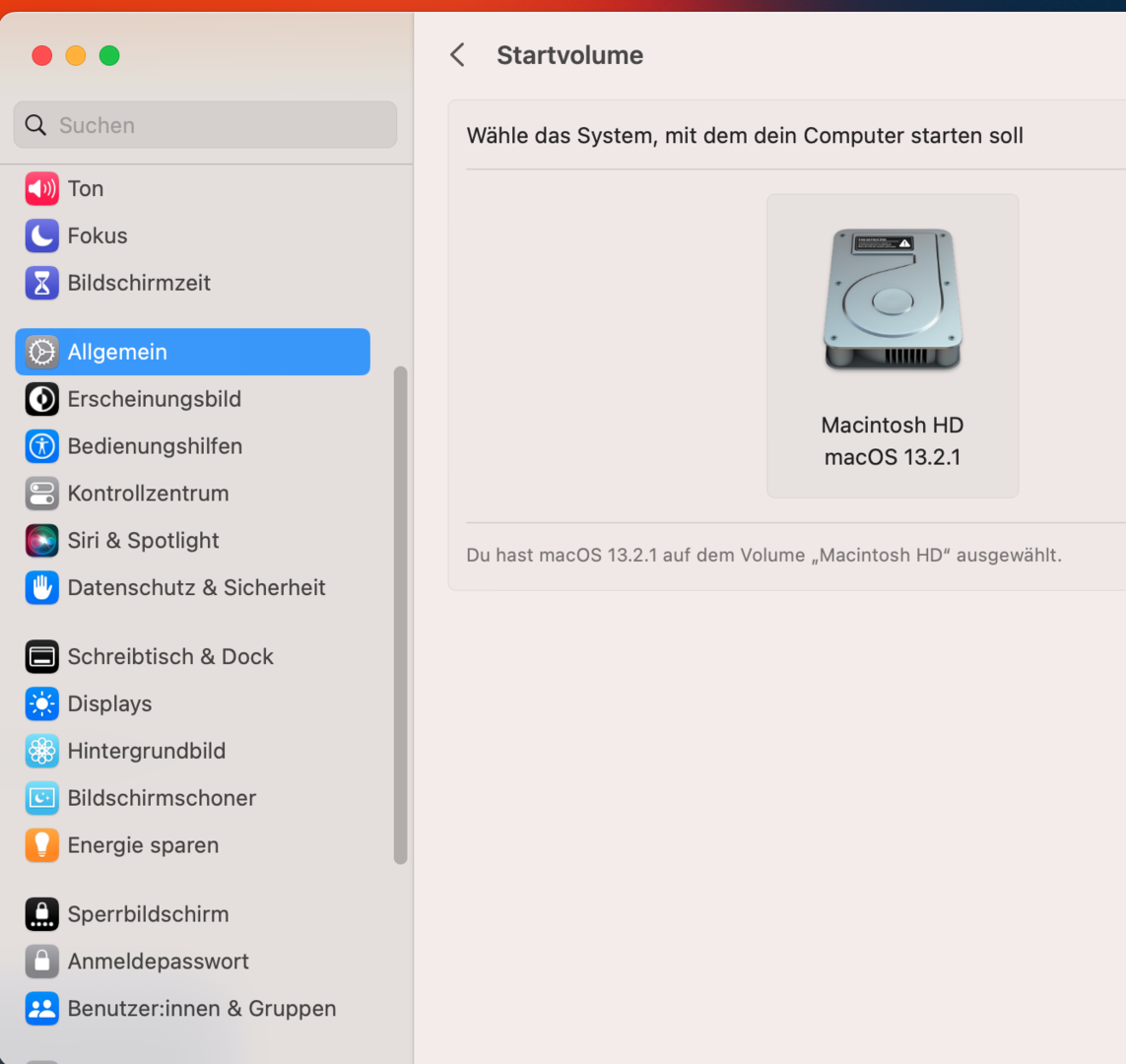
Task: Click the Macintosh HD name text
Action: (x=893, y=425)
